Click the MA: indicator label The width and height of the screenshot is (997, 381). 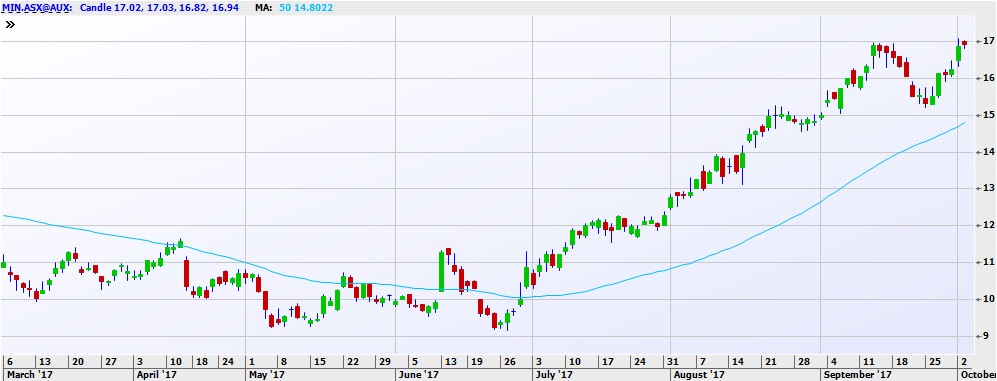[263, 8]
